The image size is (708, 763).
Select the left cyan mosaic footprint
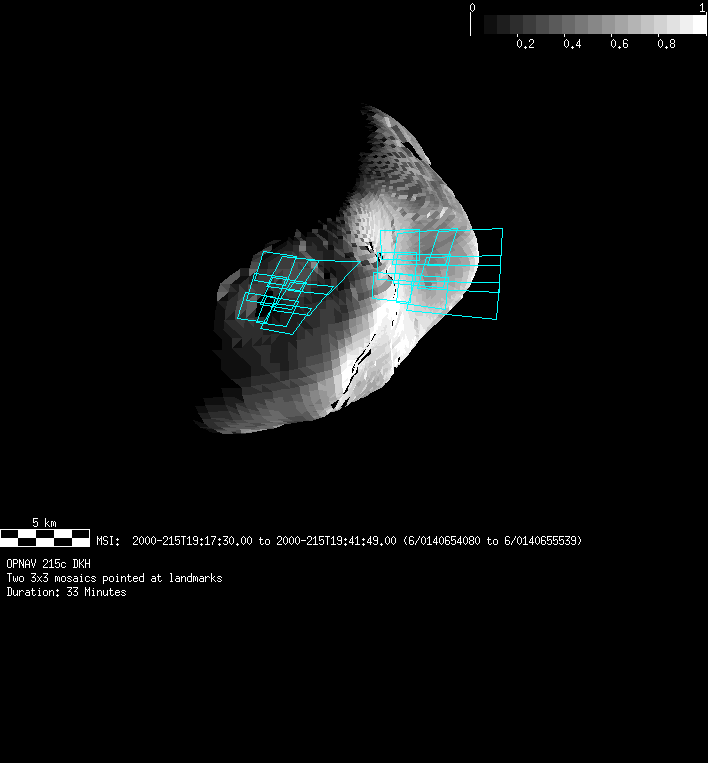click(286, 291)
